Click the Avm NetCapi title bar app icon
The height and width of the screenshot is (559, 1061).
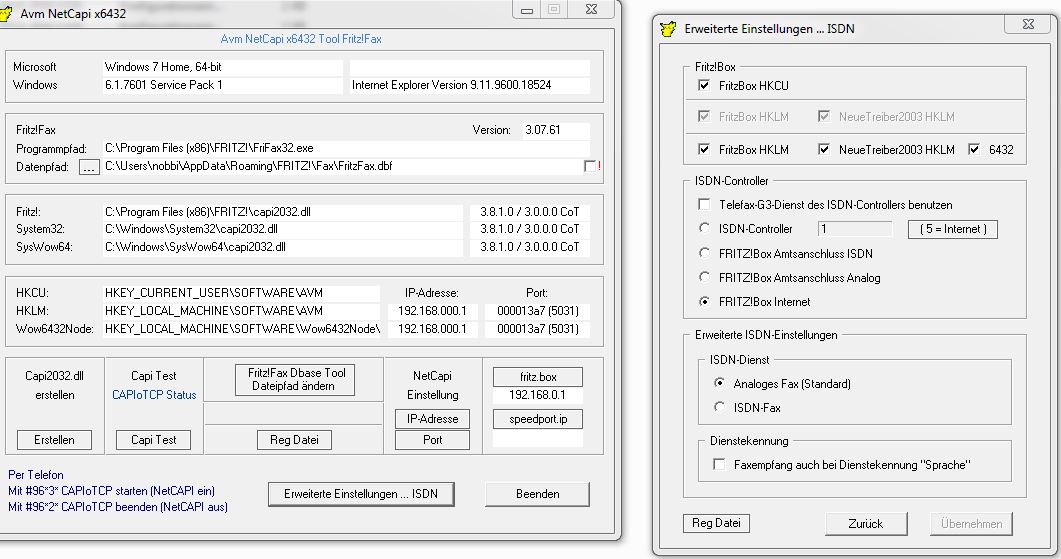(6, 13)
